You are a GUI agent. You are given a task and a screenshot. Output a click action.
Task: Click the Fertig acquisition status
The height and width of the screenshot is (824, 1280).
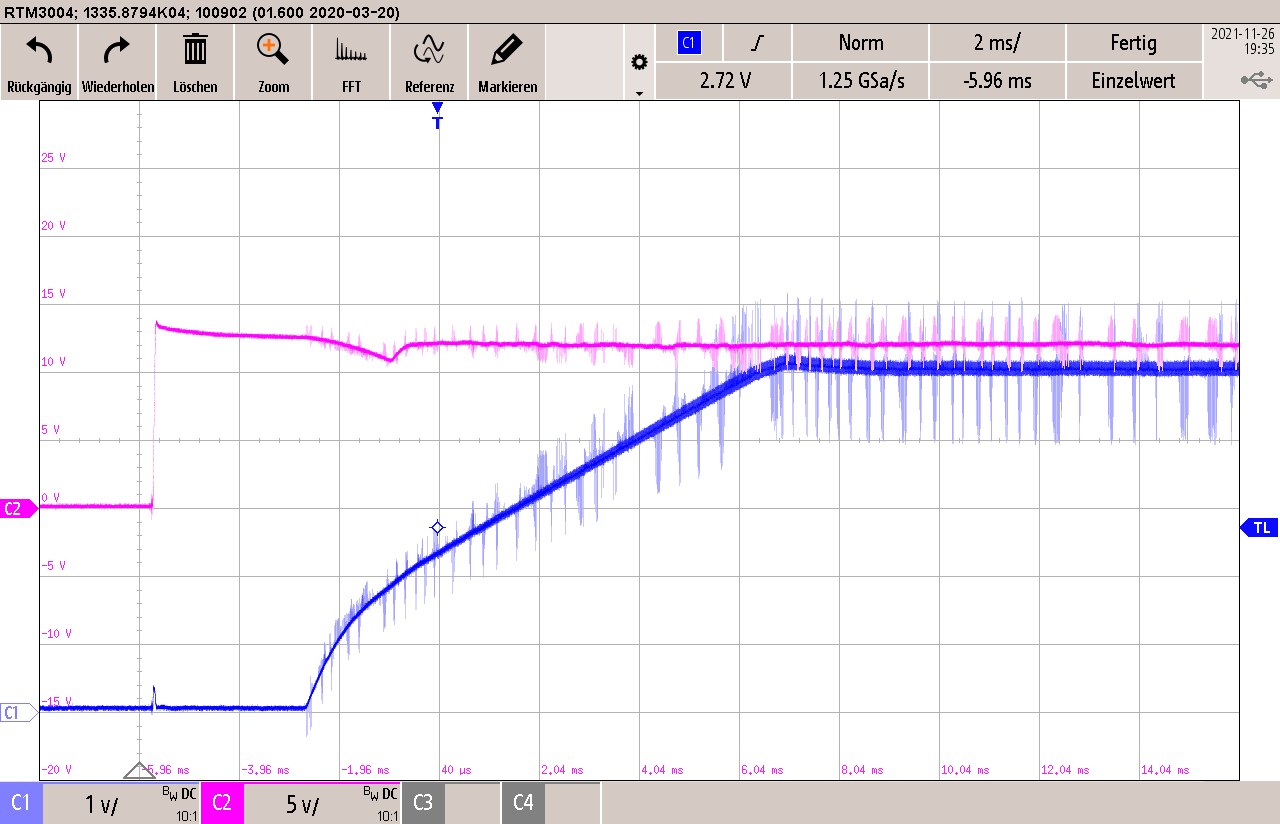(x=1134, y=43)
